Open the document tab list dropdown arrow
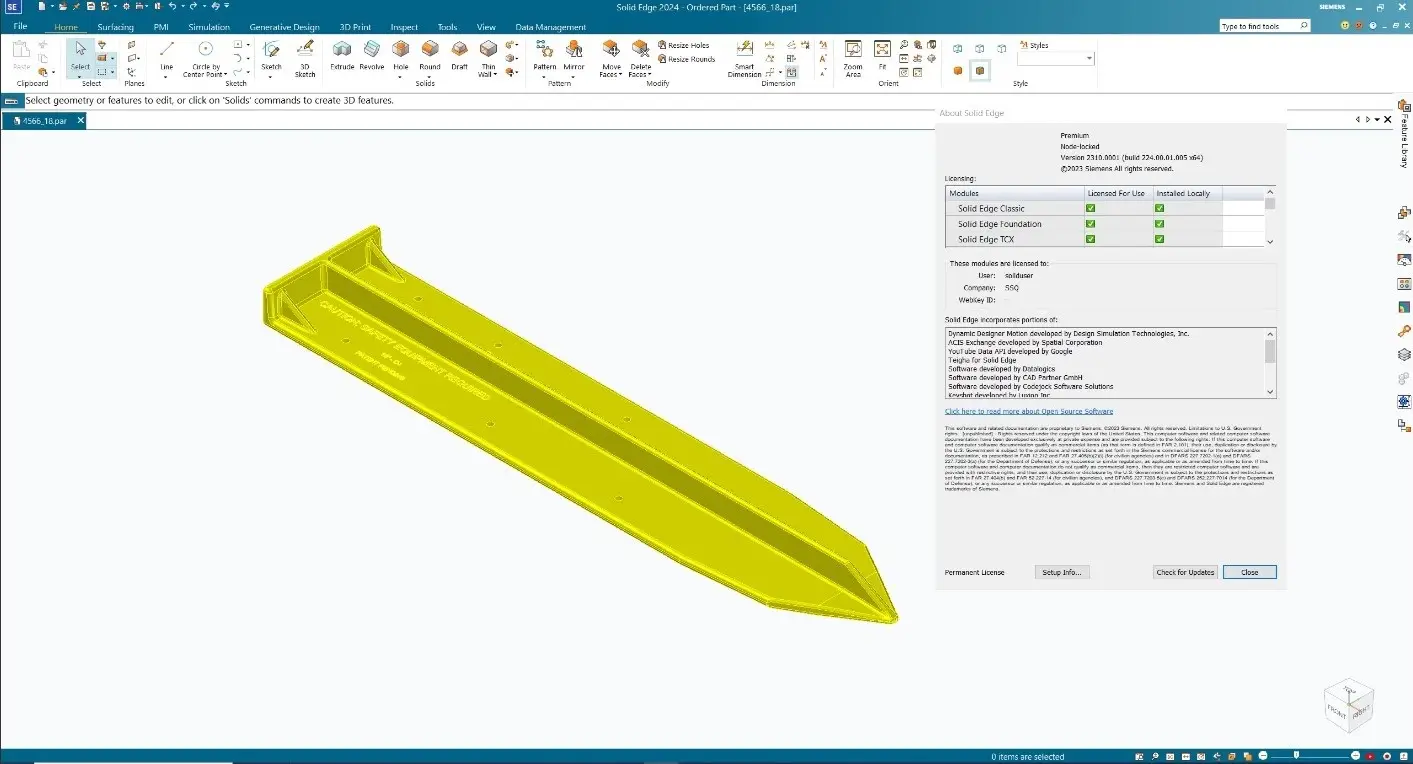1413x764 pixels. coord(1377,120)
